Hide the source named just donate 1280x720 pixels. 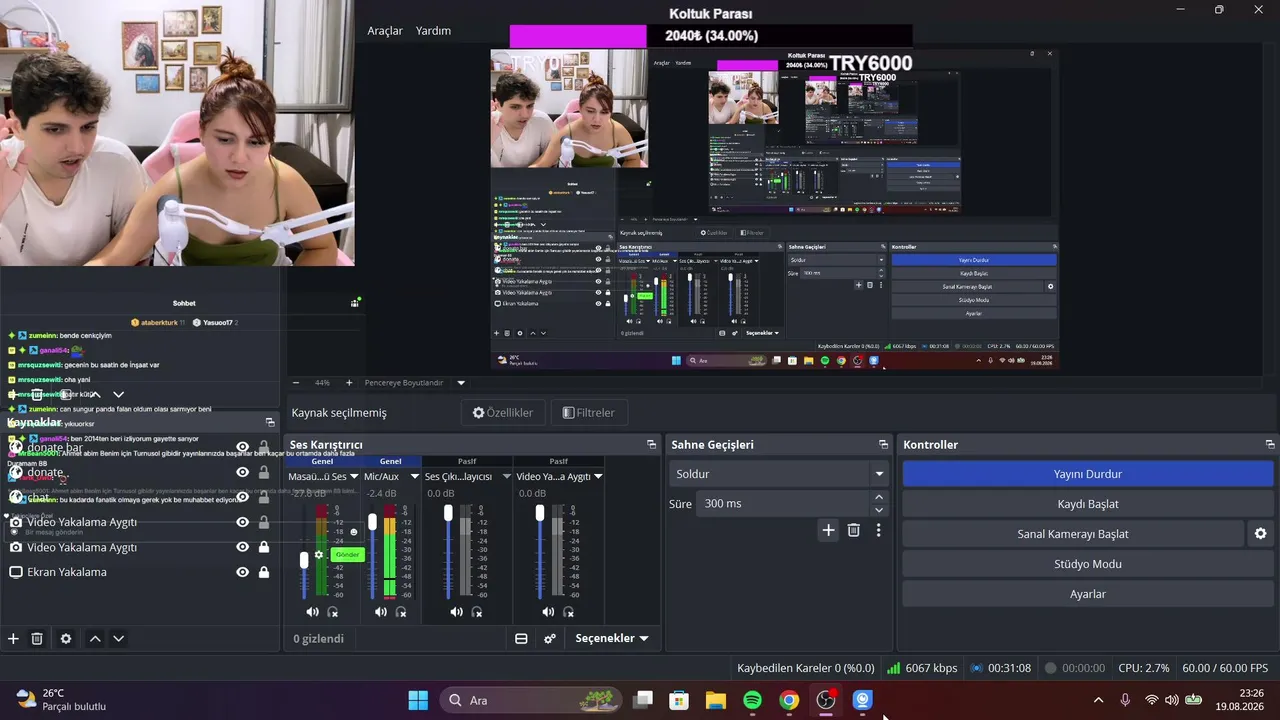point(242,472)
